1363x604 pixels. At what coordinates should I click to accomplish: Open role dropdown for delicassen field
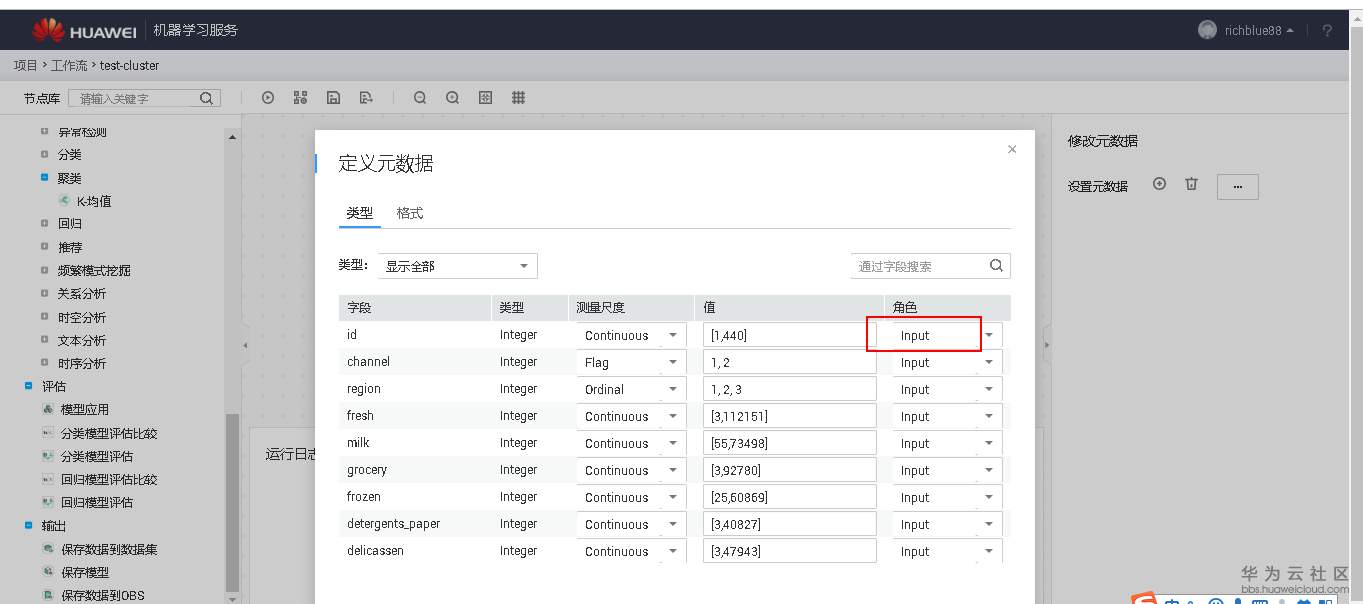tap(947, 551)
